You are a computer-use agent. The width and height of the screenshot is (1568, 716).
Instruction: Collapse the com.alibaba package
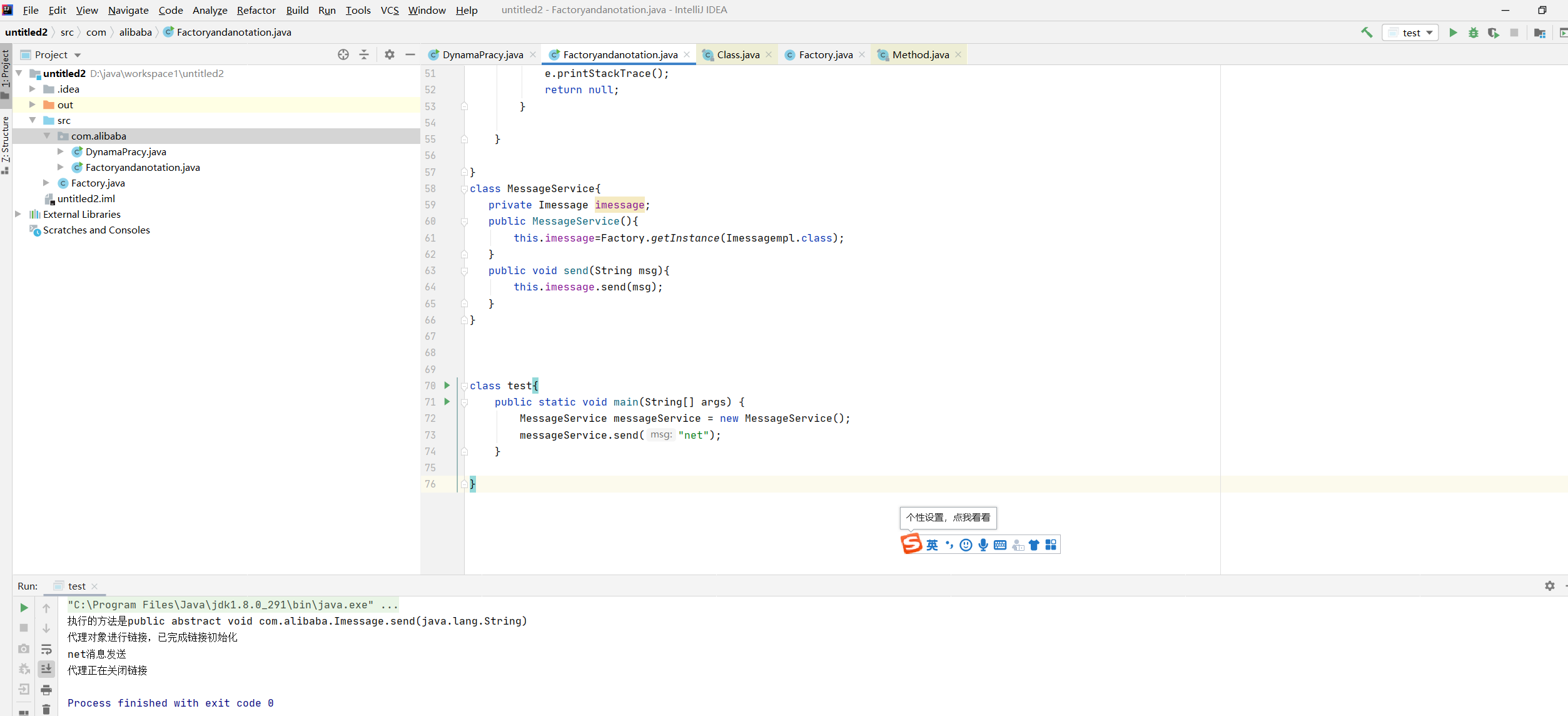(47, 136)
